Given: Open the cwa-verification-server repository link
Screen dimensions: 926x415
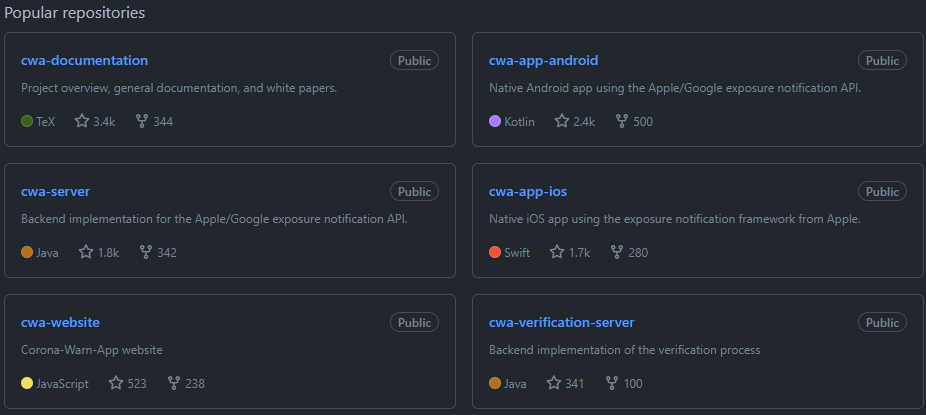Looking at the screenshot, I should [x=561, y=323].
